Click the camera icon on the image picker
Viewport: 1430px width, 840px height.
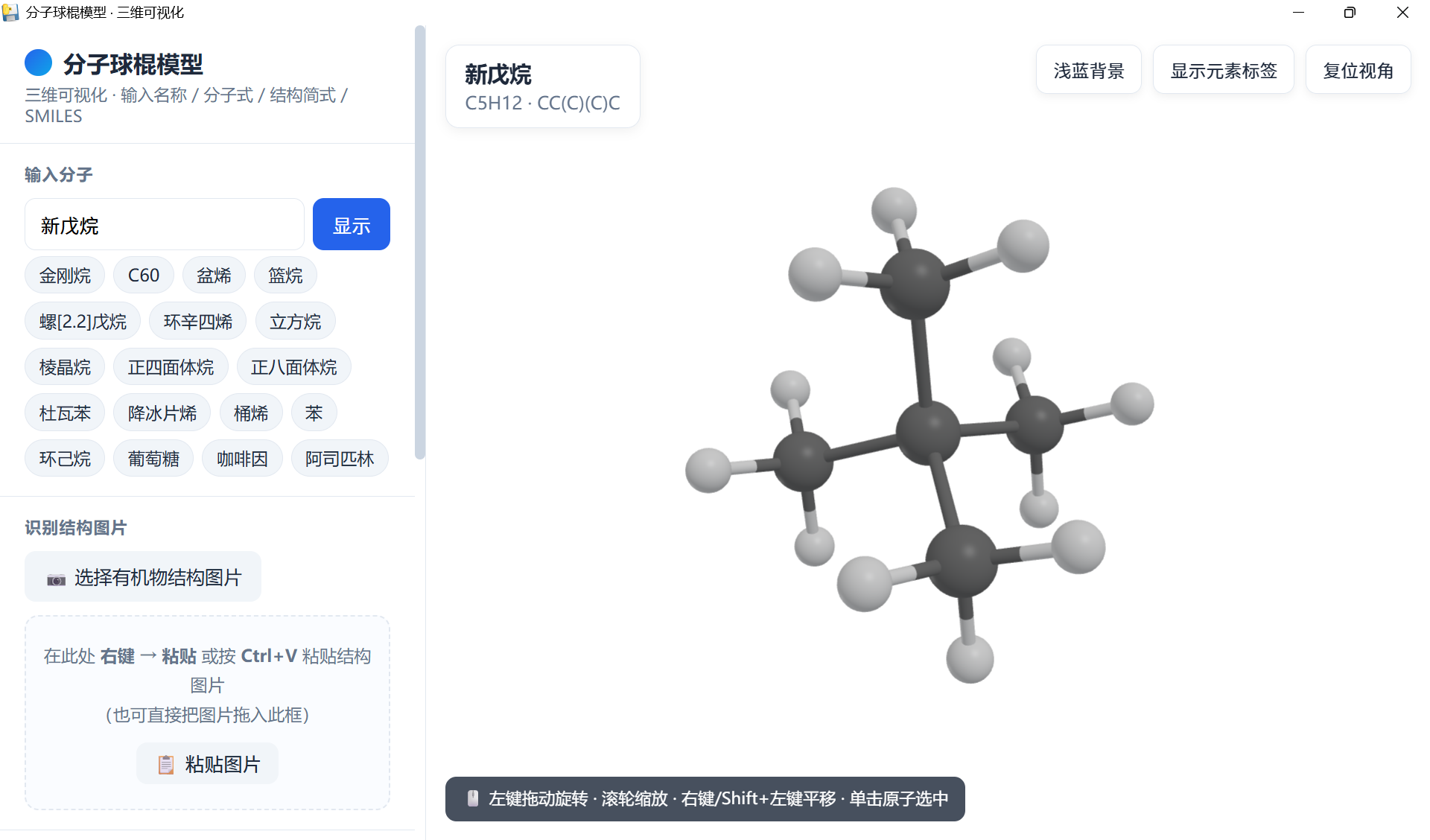(x=56, y=579)
